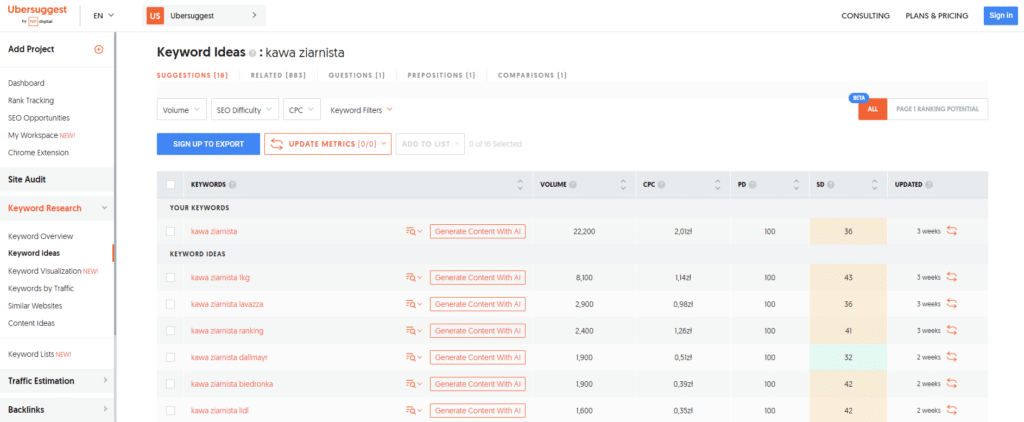Click the plus icon beside Add Project

click(x=99, y=49)
